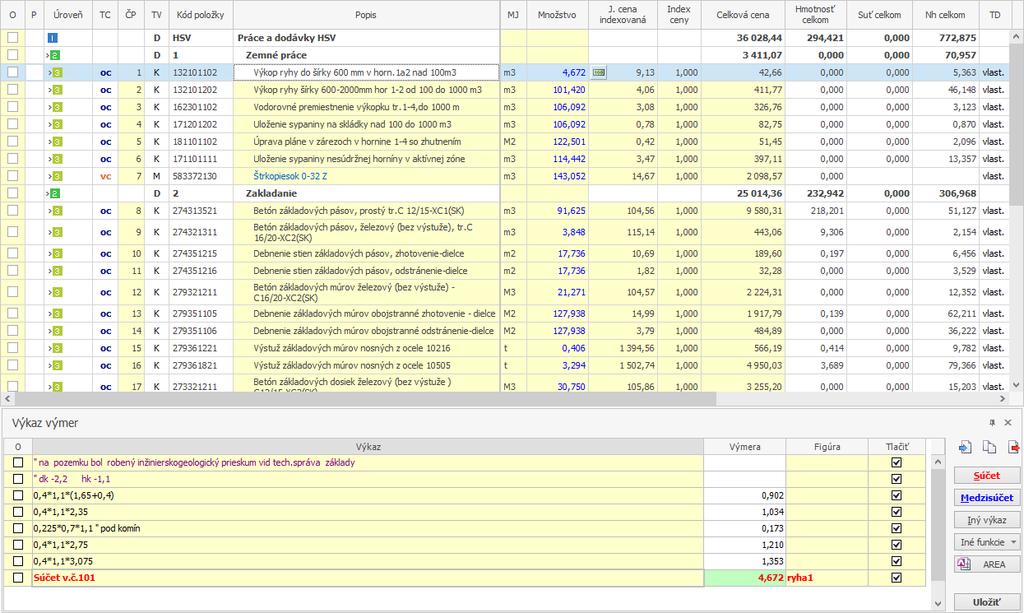This screenshot has width=1024, height=613.
Task: Select the Súčet v.č.101 text cell
Action: tap(368, 578)
